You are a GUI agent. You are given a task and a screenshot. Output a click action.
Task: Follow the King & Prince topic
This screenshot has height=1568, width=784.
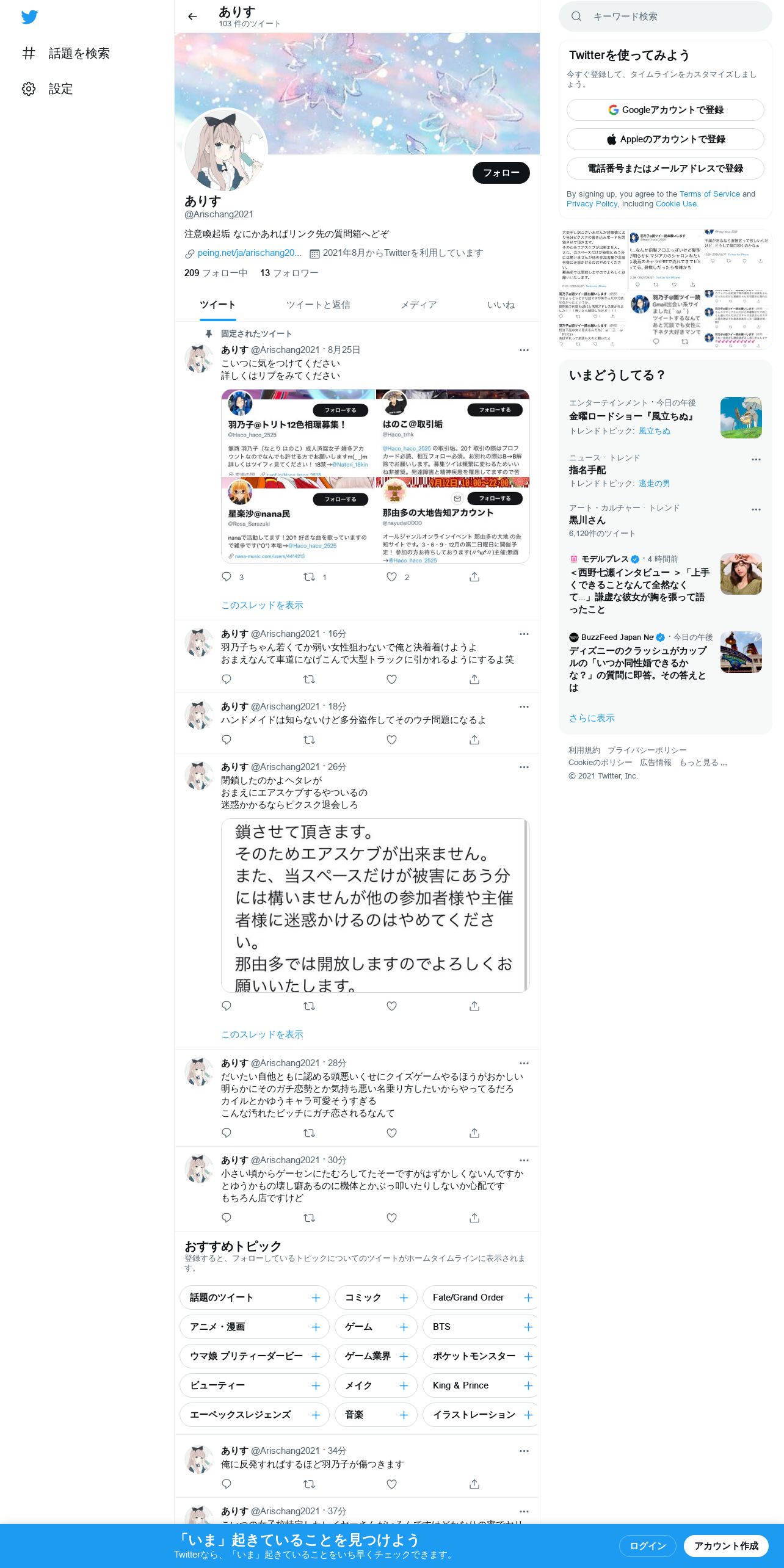point(528,1385)
